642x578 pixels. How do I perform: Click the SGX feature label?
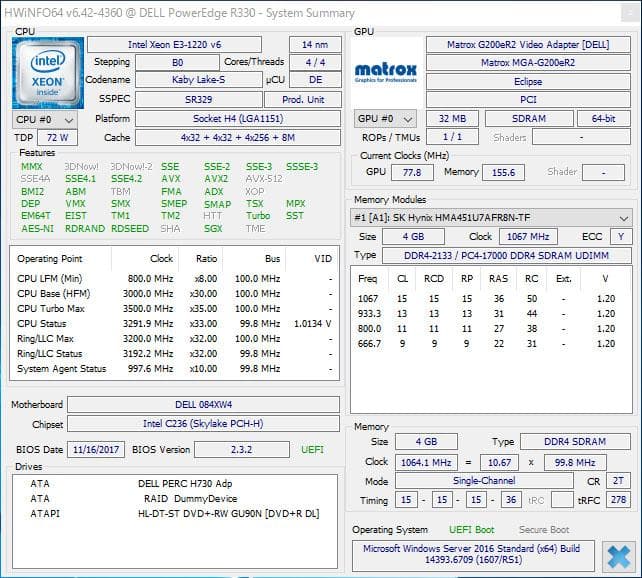(x=213, y=228)
